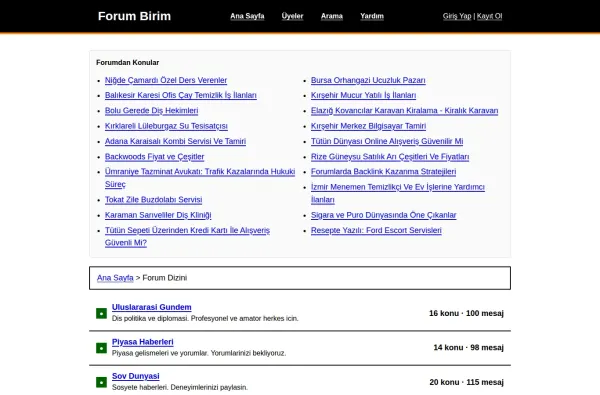Click the Ana Sayfa breadcrumb link

click(115, 278)
